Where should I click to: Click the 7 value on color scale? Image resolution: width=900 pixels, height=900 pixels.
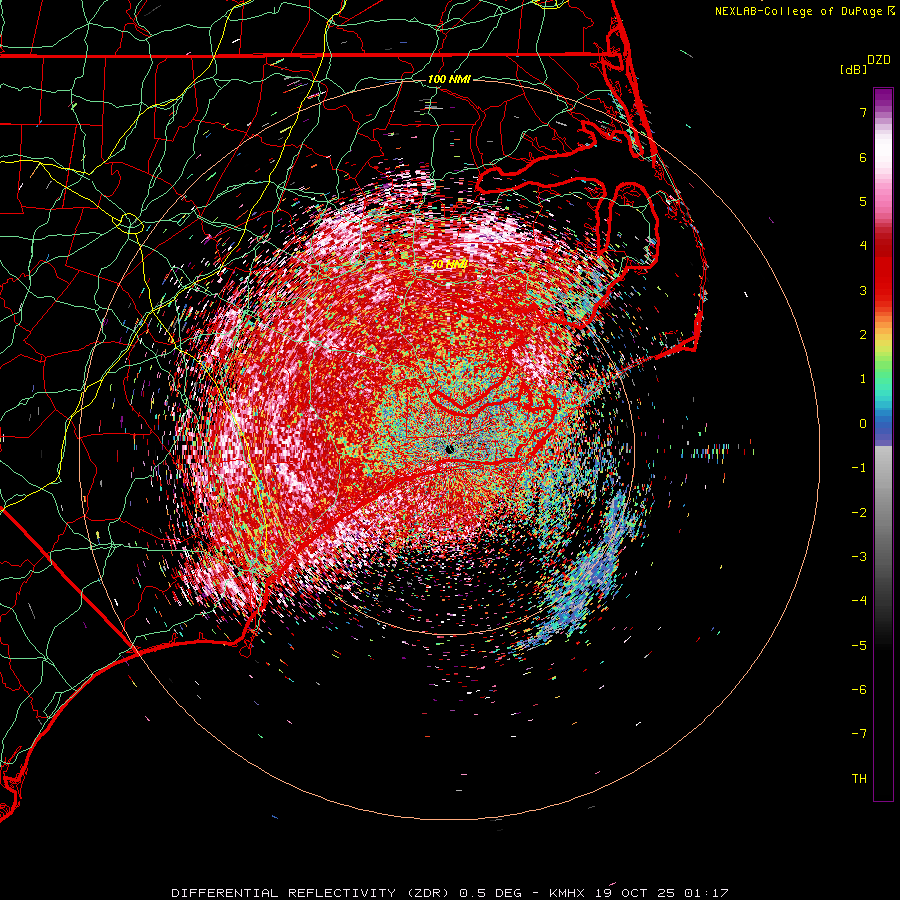point(863,112)
